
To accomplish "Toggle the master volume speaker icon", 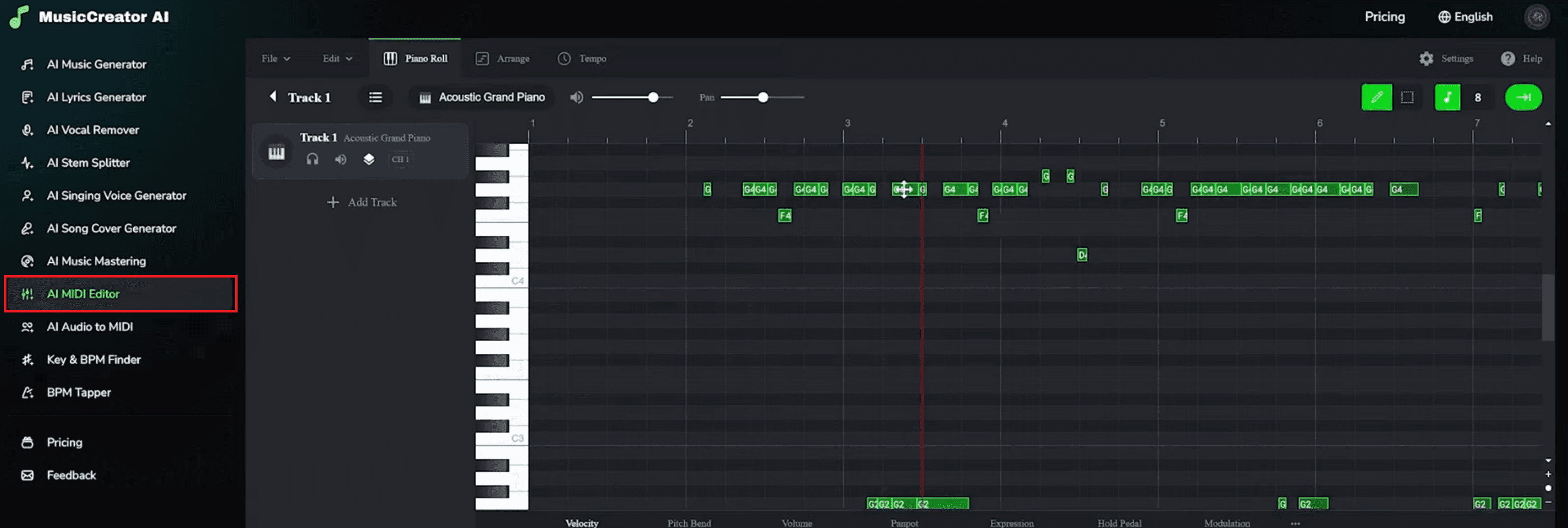I will coord(576,97).
